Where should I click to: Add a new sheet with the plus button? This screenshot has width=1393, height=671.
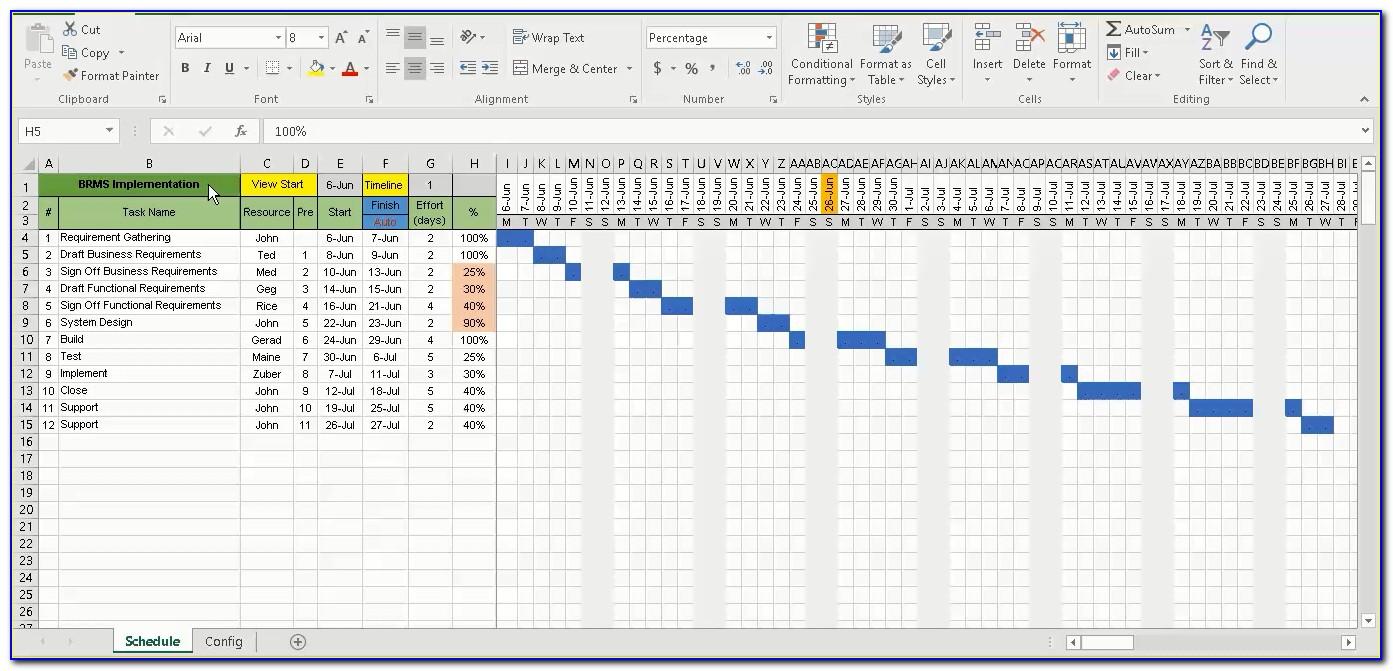click(297, 641)
